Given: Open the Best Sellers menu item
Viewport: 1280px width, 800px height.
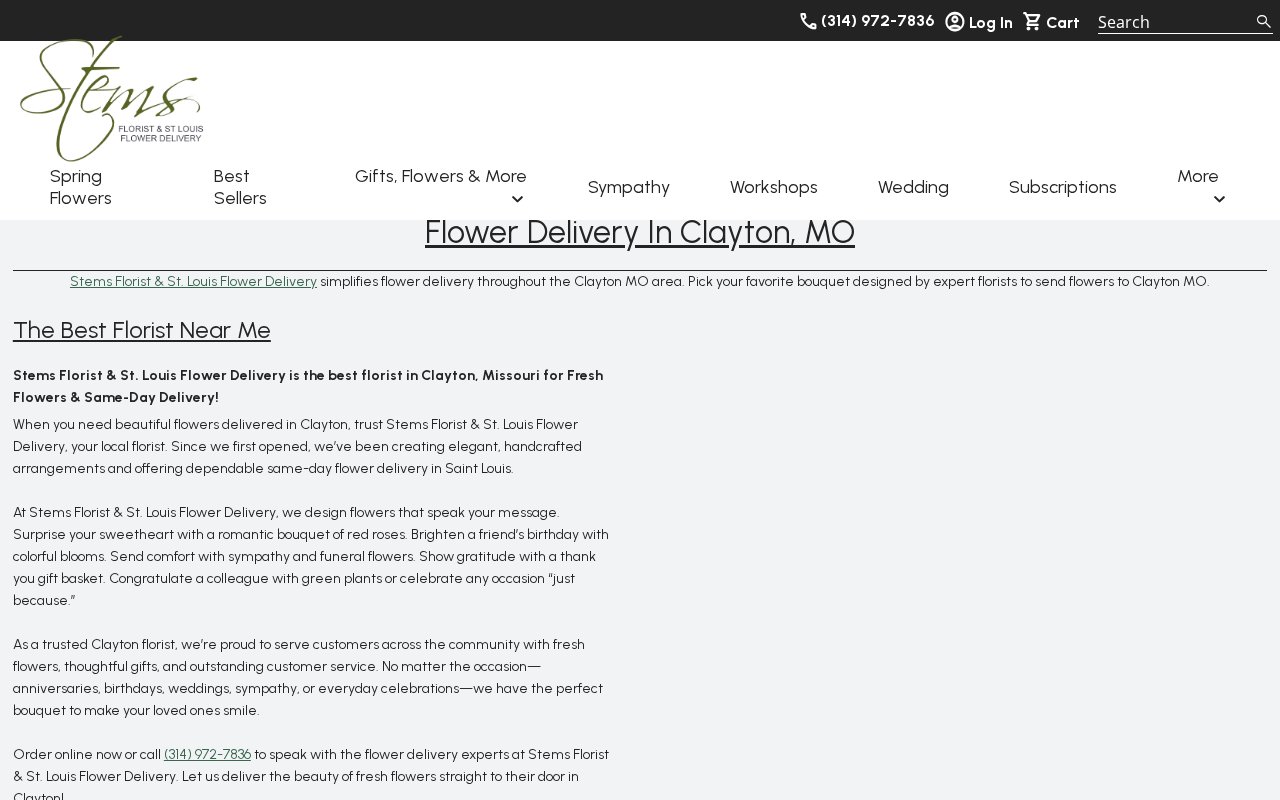Looking at the screenshot, I should click(240, 187).
